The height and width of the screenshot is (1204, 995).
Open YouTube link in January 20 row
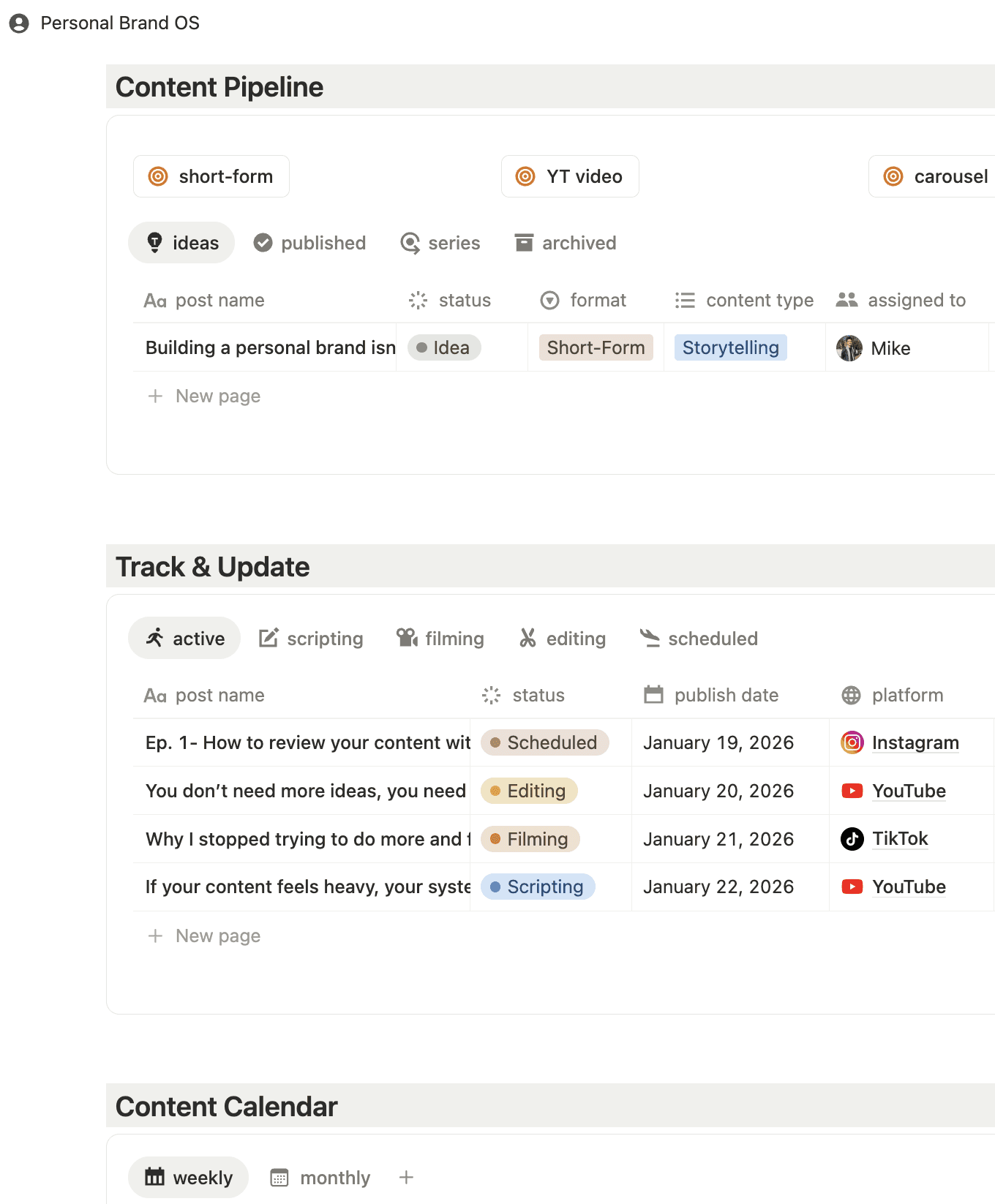tap(909, 791)
